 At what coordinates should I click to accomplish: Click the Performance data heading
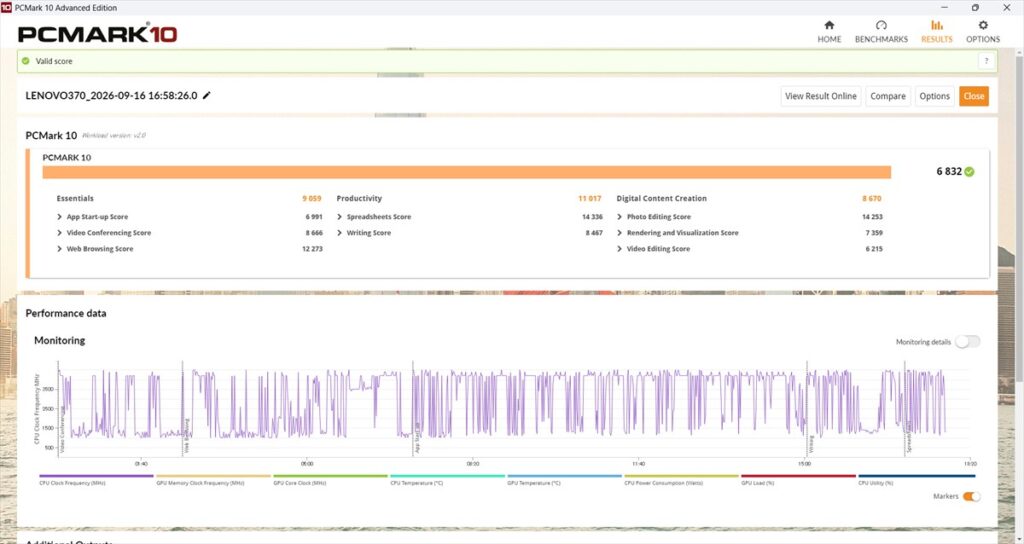pyautogui.click(x=66, y=313)
